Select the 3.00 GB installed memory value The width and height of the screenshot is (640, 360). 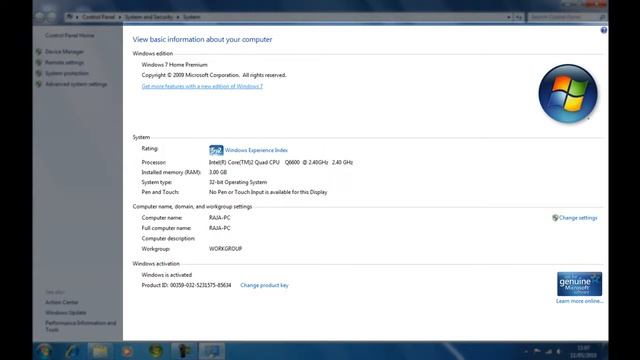(218, 172)
